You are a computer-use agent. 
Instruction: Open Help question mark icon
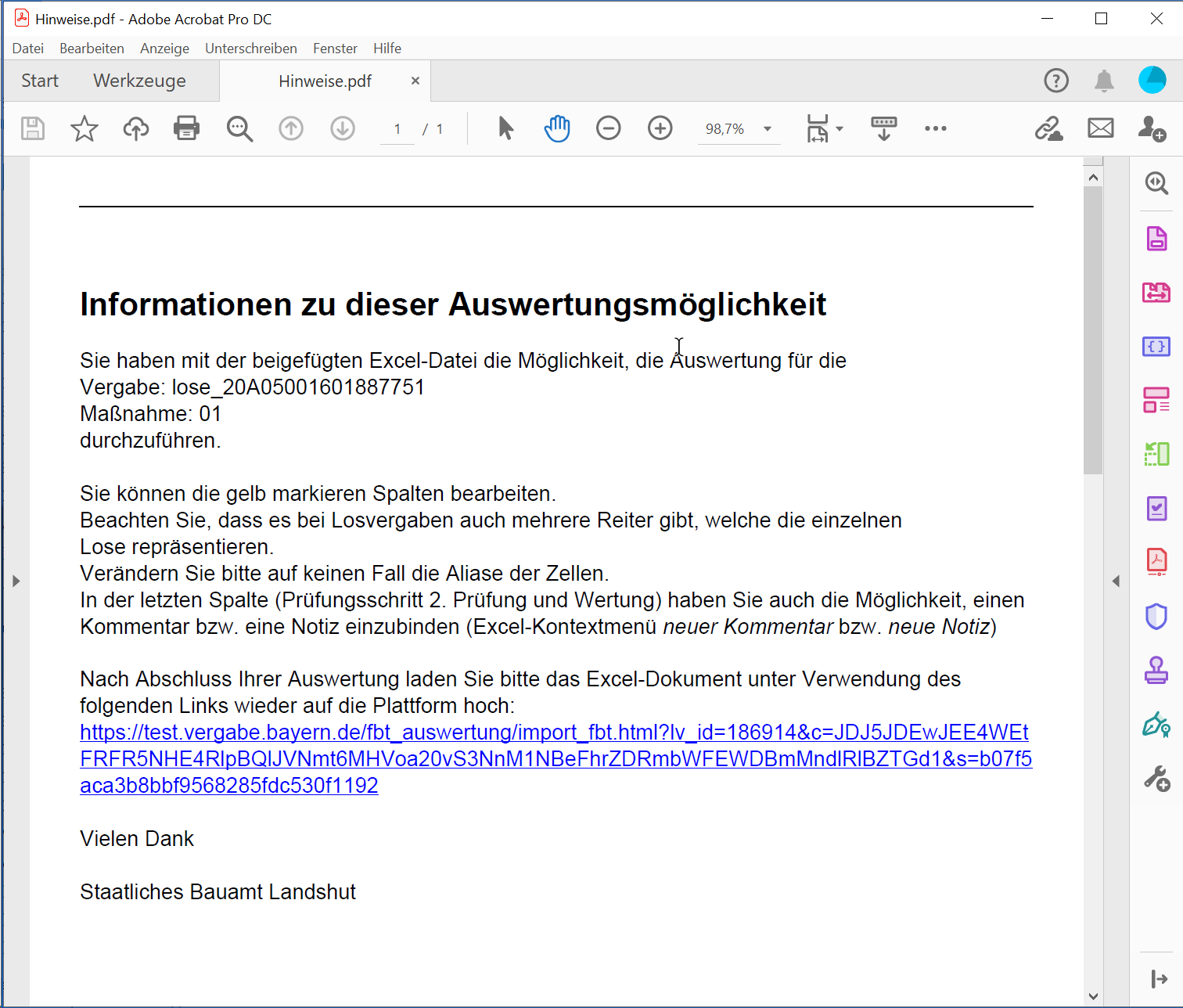tap(1056, 81)
